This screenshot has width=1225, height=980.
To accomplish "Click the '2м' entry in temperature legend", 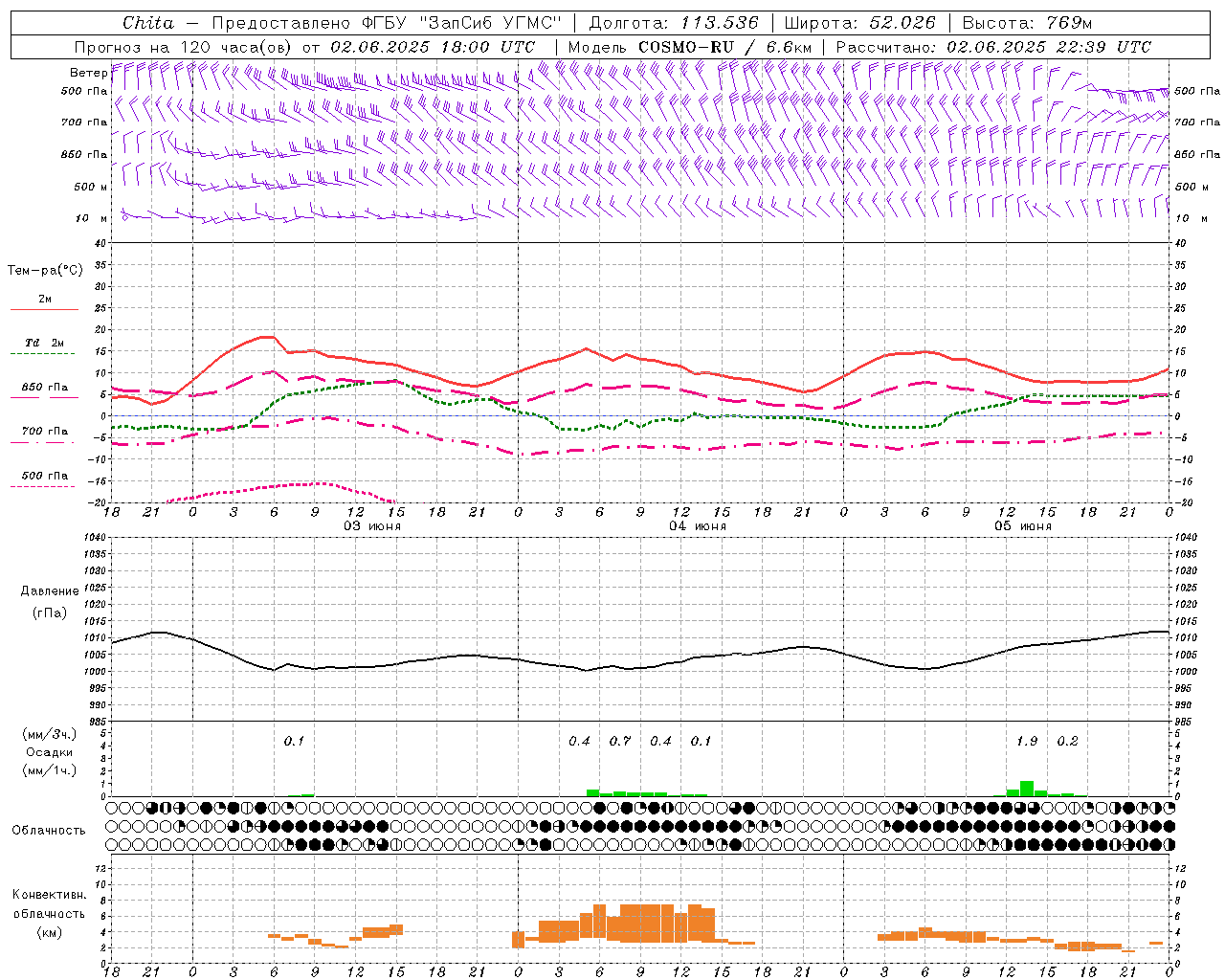I will [45, 300].
